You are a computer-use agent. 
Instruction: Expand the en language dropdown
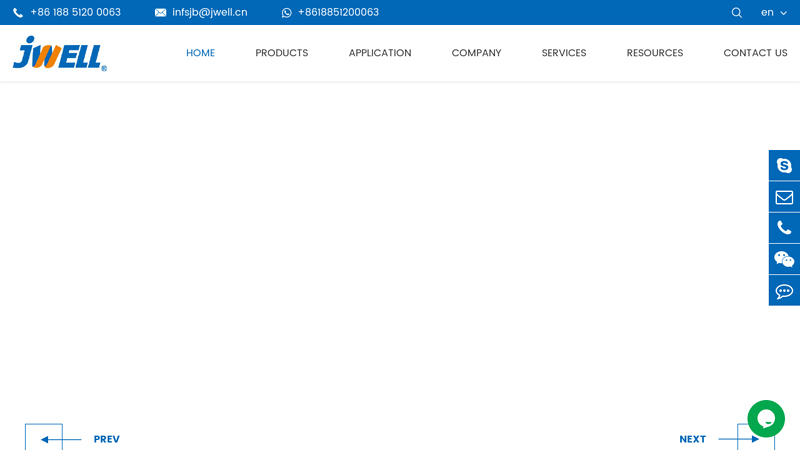[x=773, y=13]
